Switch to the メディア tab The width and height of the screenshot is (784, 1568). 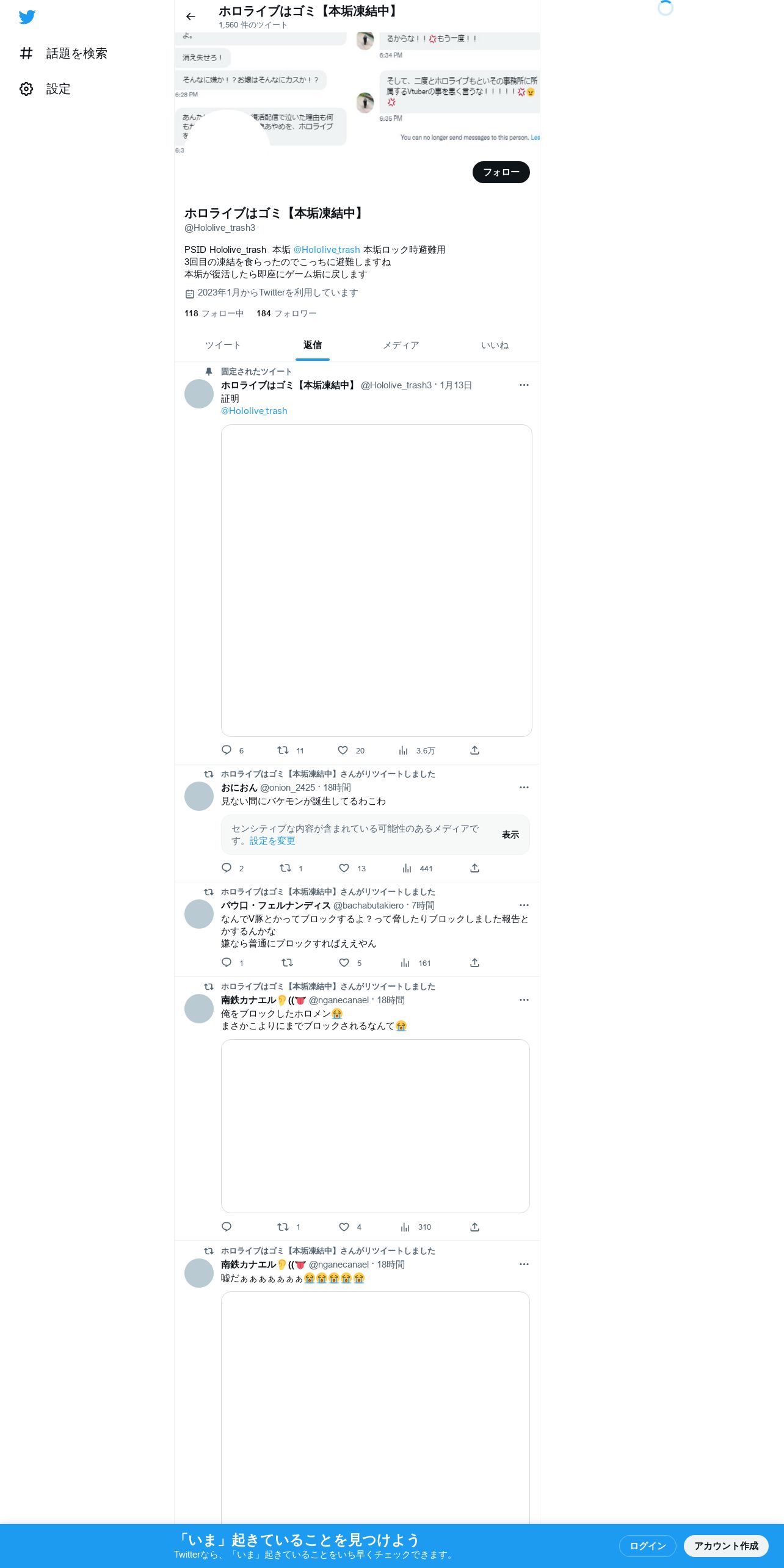401,345
